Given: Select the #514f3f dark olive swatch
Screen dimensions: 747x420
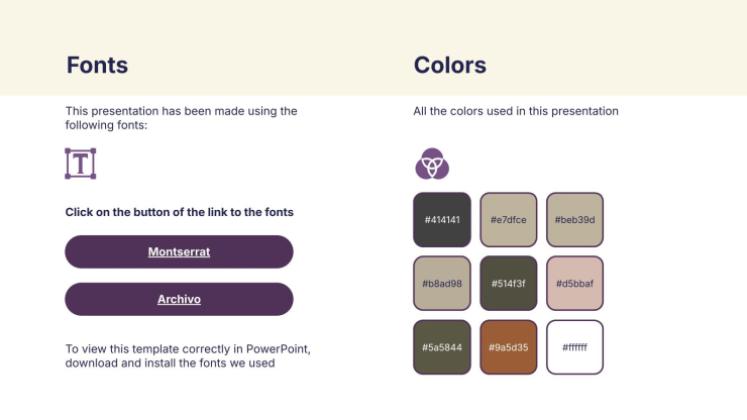Looking at the screenshot, I should pyautogui.click(x=508, y=283).
